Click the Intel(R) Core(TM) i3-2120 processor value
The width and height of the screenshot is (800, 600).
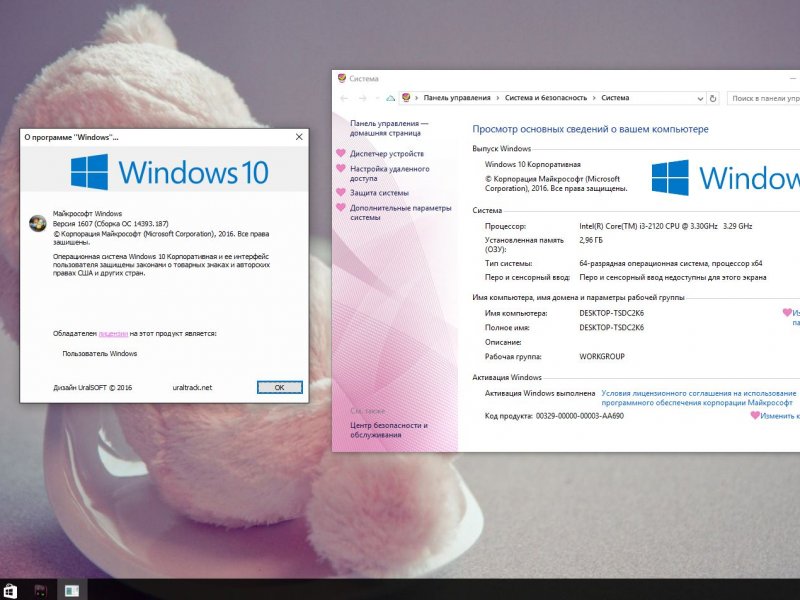pos(666,226)
